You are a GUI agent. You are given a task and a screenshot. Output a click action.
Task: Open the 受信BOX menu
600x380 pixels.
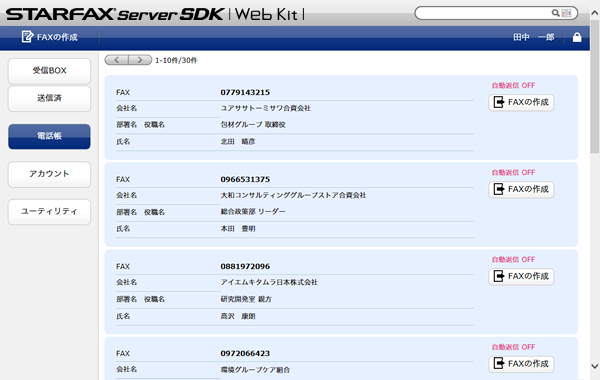(49, 71)
